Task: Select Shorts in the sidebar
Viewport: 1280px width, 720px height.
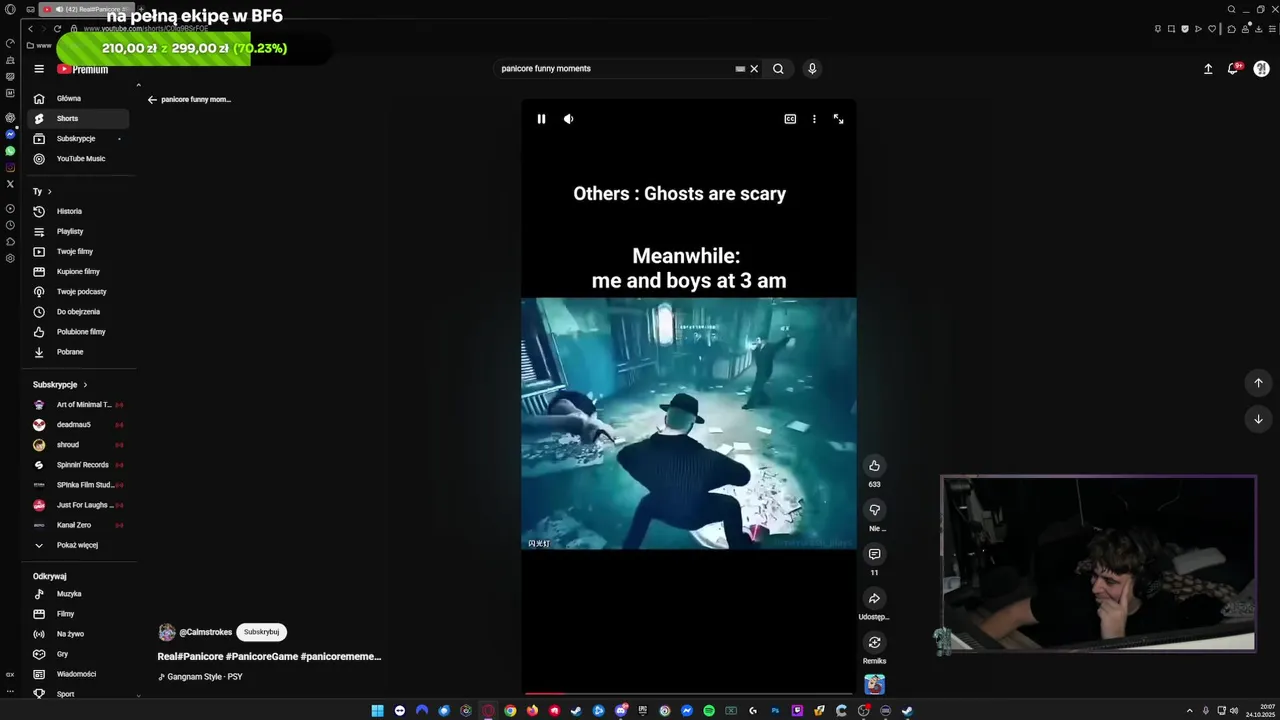Action: click(78, 118)
